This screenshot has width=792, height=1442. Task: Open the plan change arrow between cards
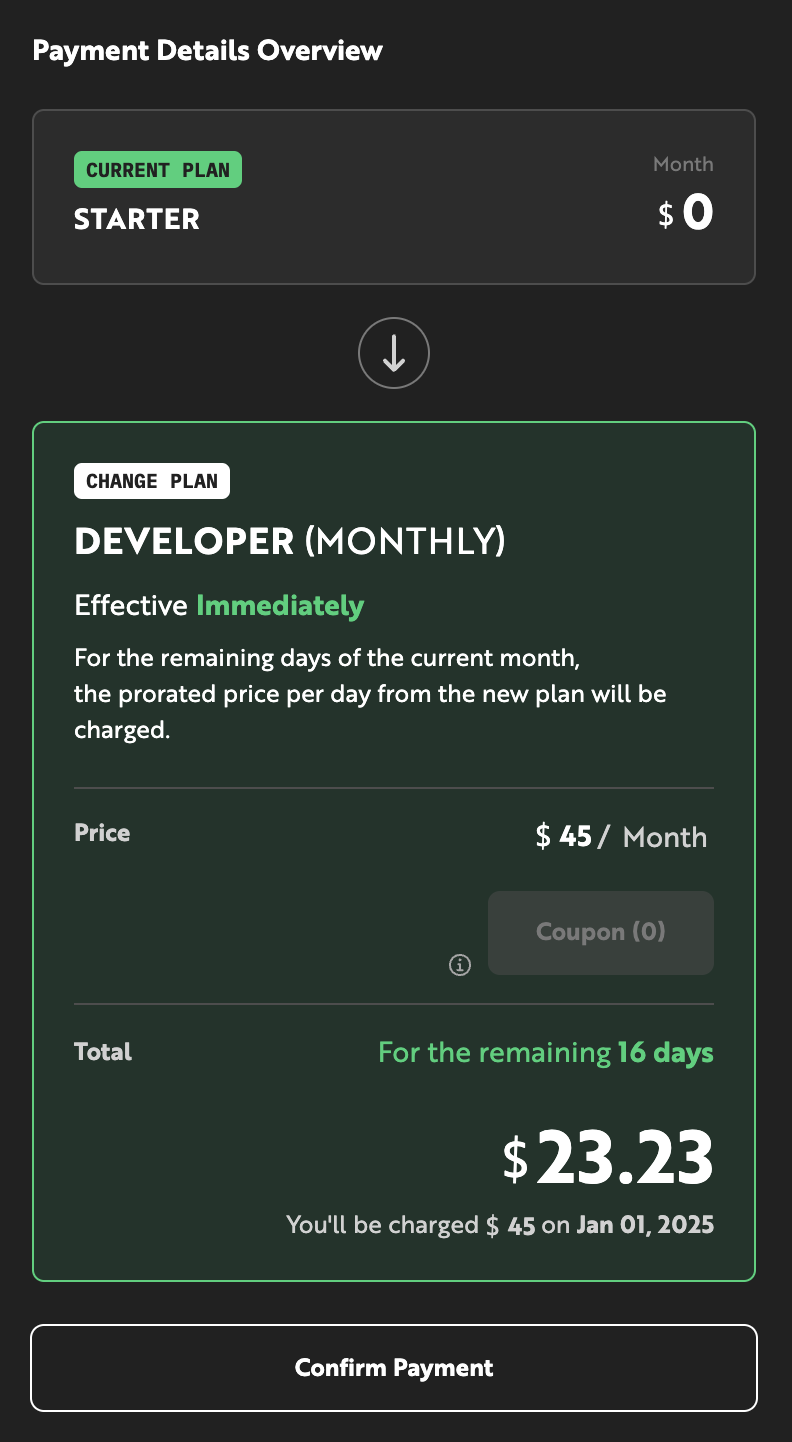[x=393, y=353]
